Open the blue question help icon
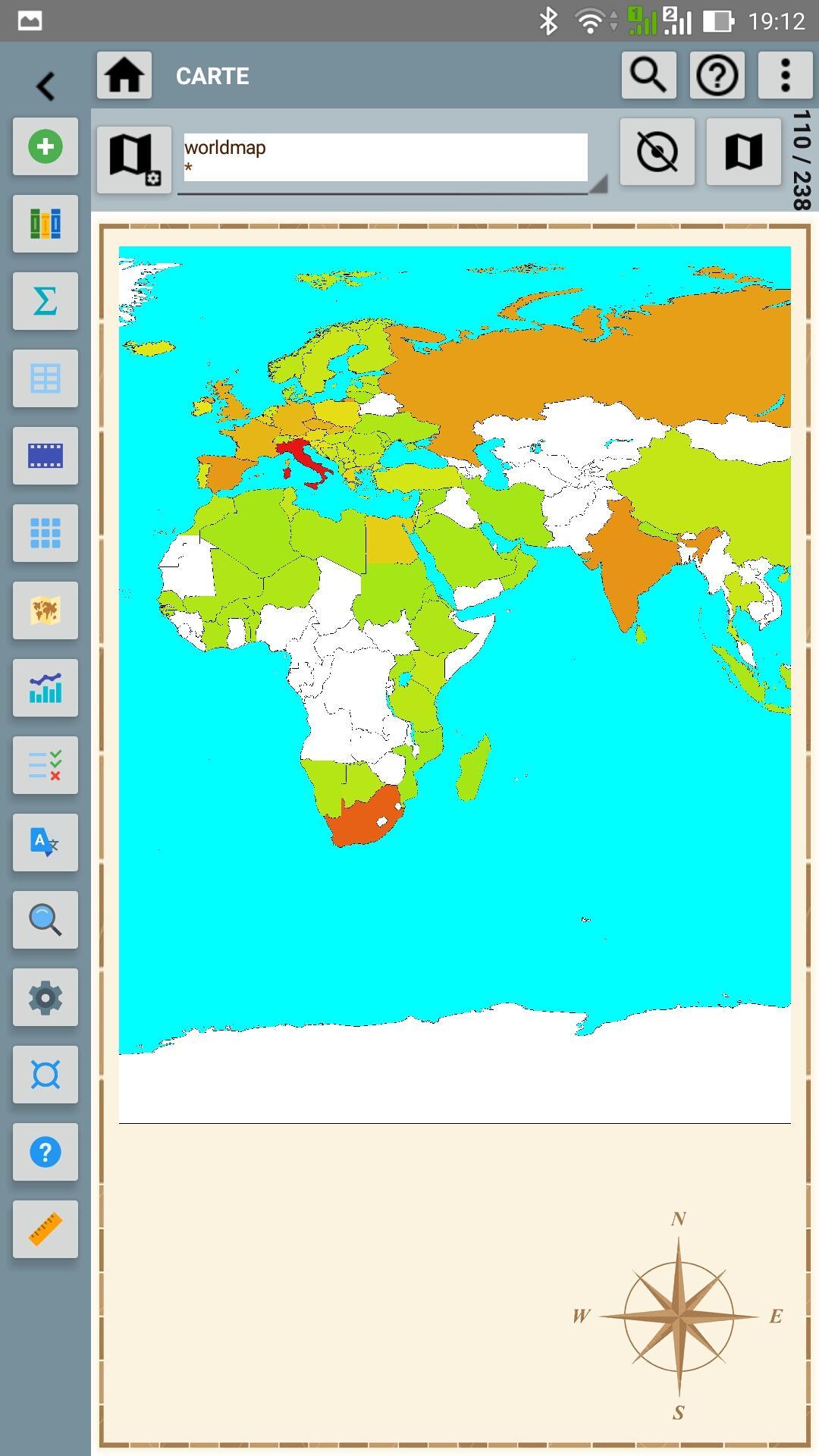The width and height of the screenshot is (819, 1456). click(x=45, y=1152)
